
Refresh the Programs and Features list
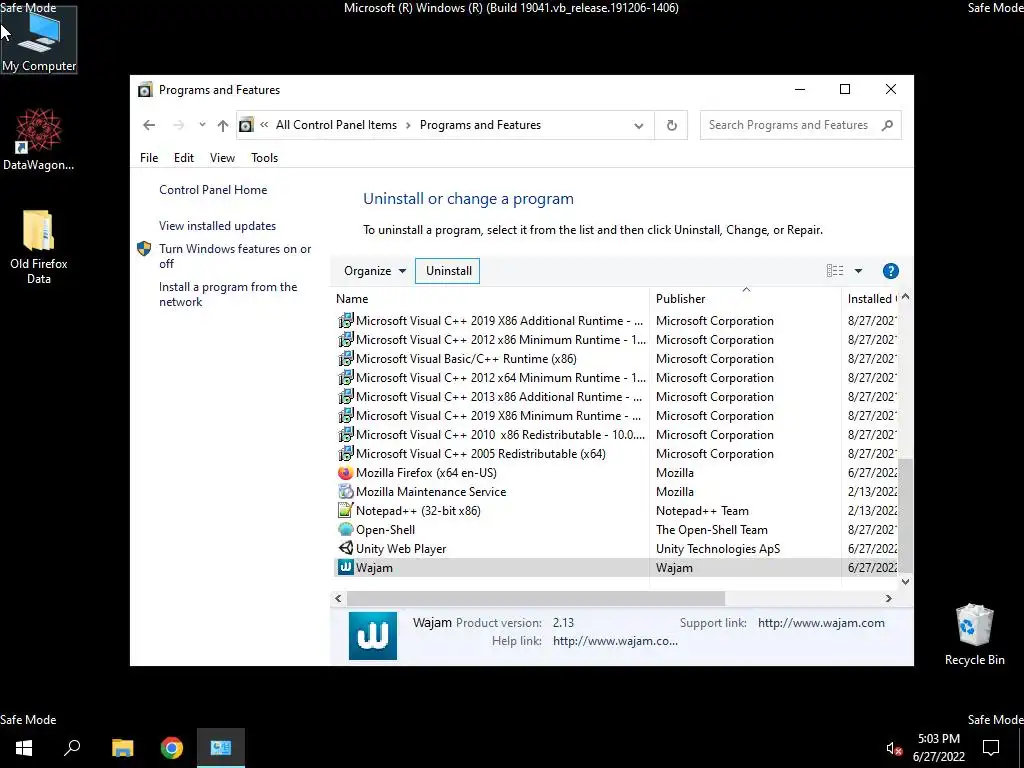click(671, 125)
